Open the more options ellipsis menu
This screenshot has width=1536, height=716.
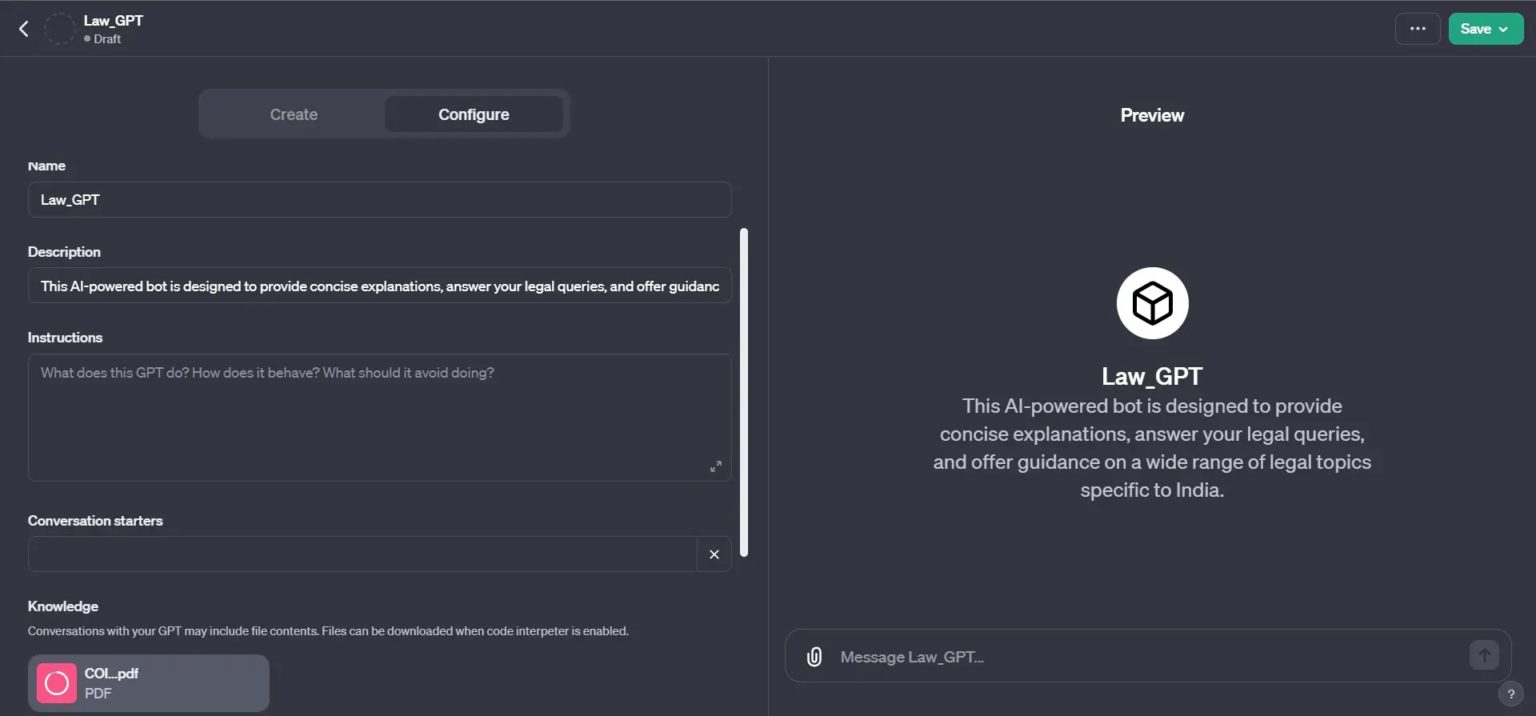click(x=1417, y=28)
